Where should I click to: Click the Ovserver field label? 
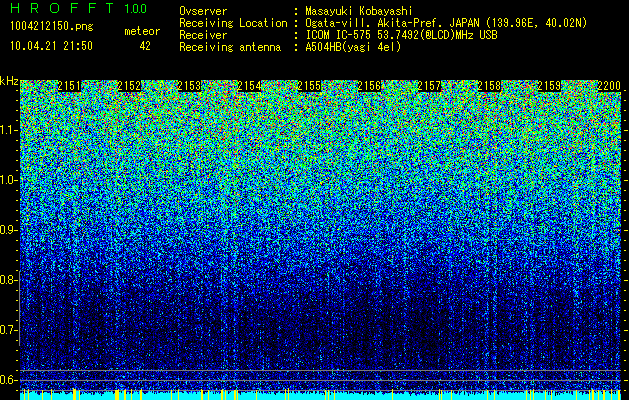(203, 11)
